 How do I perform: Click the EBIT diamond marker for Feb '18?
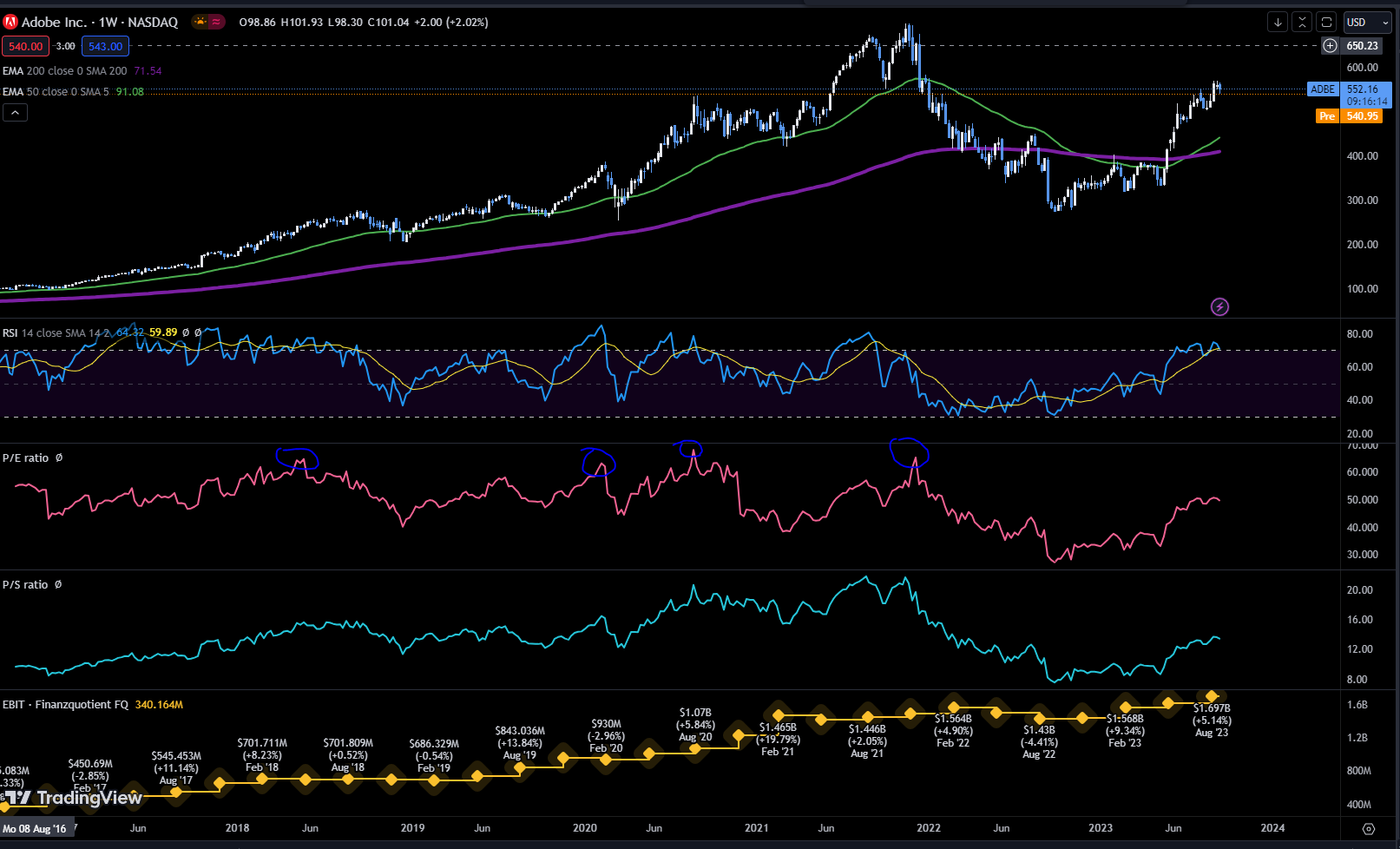click(262, 779)
